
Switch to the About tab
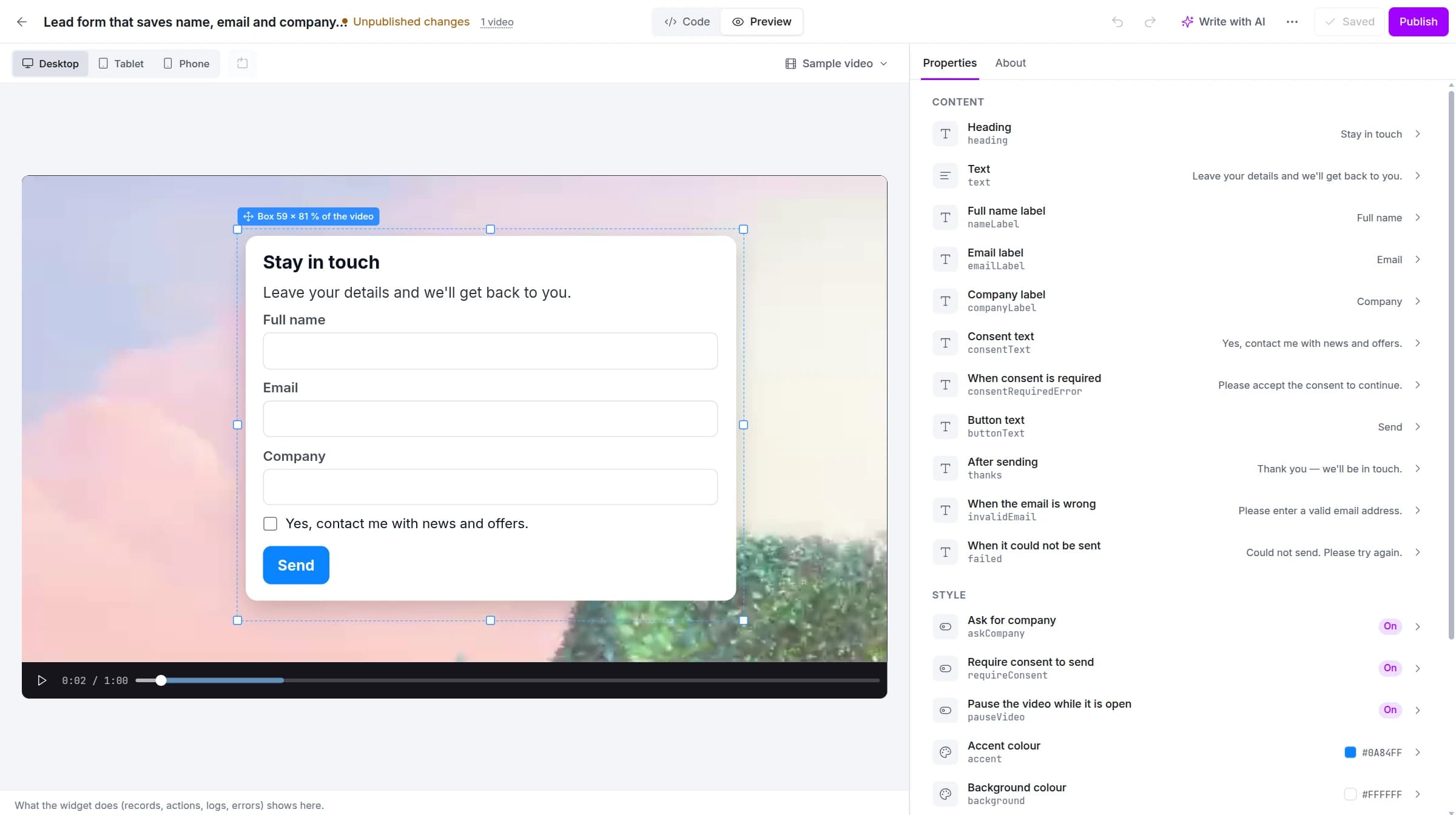[1010, 63]
